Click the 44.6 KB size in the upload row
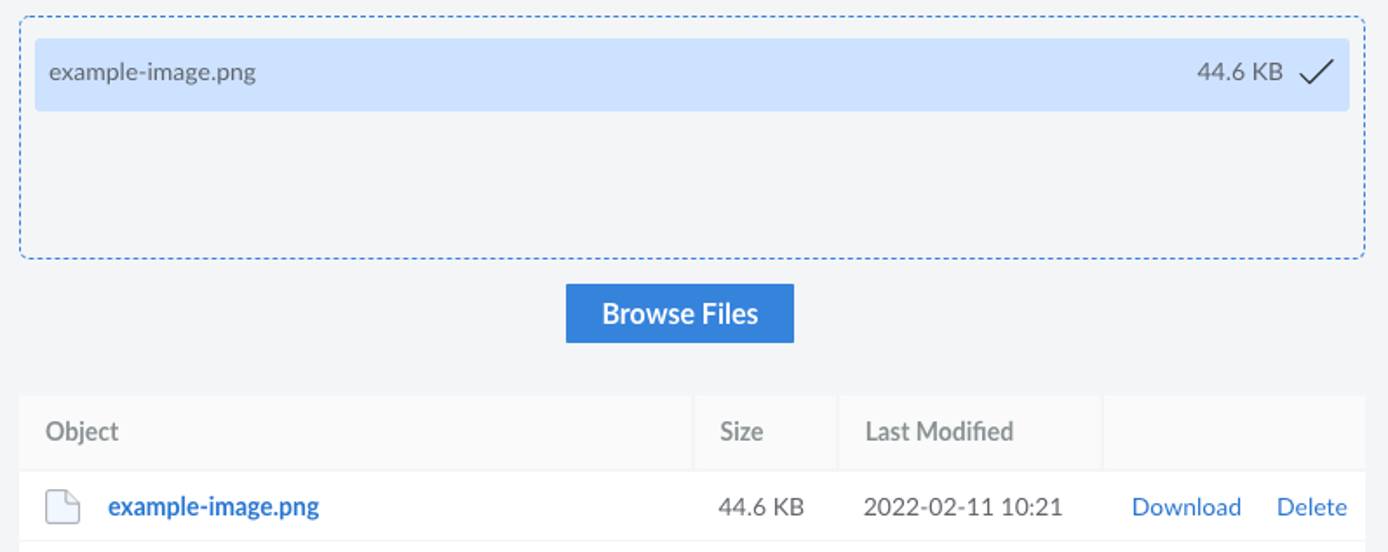The height and width of the screenshot is (552, 1388). [1239, 72]
